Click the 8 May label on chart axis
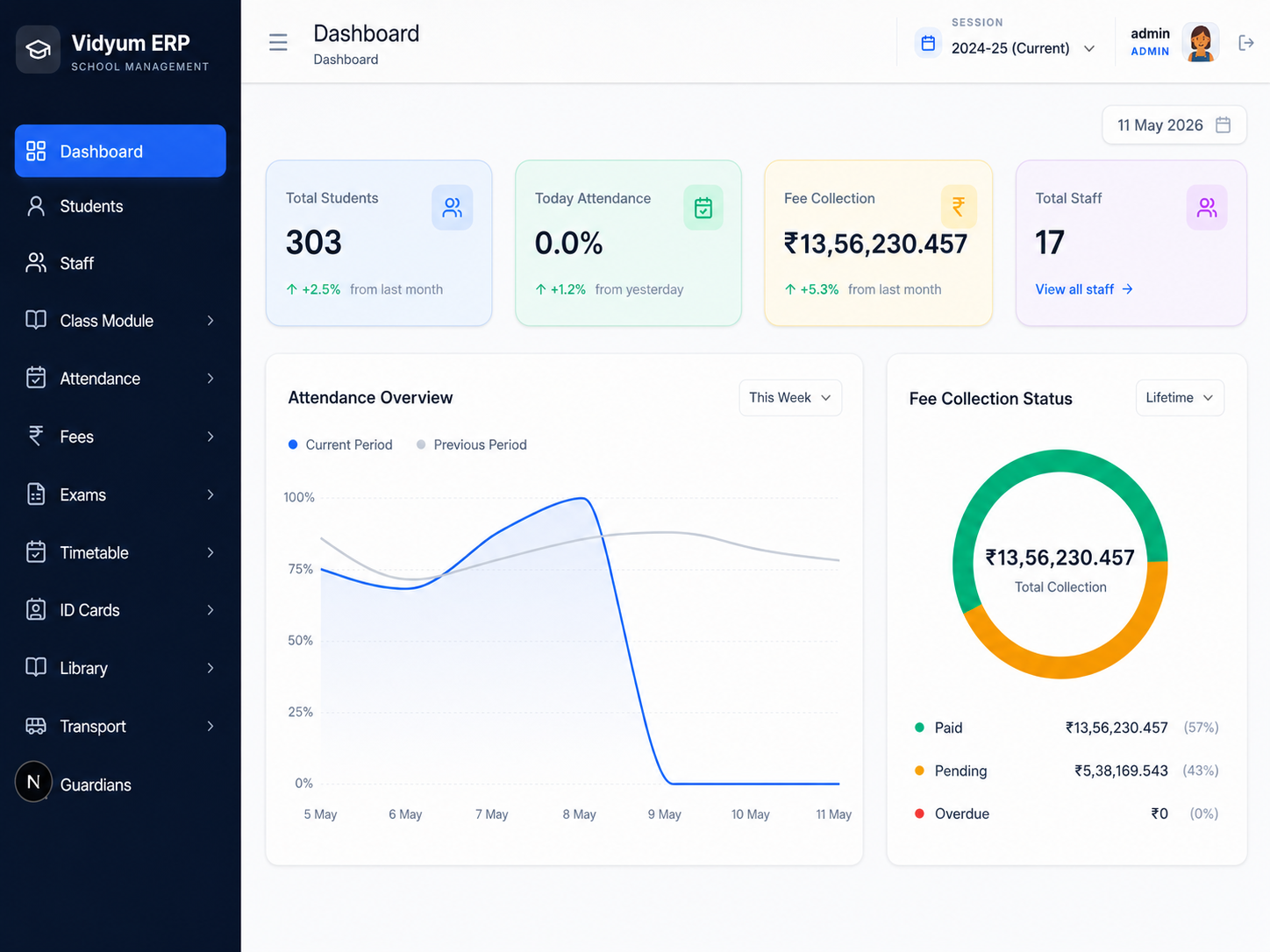The height and width of the screenshot is (952, 1270). [x=579, y=814]
